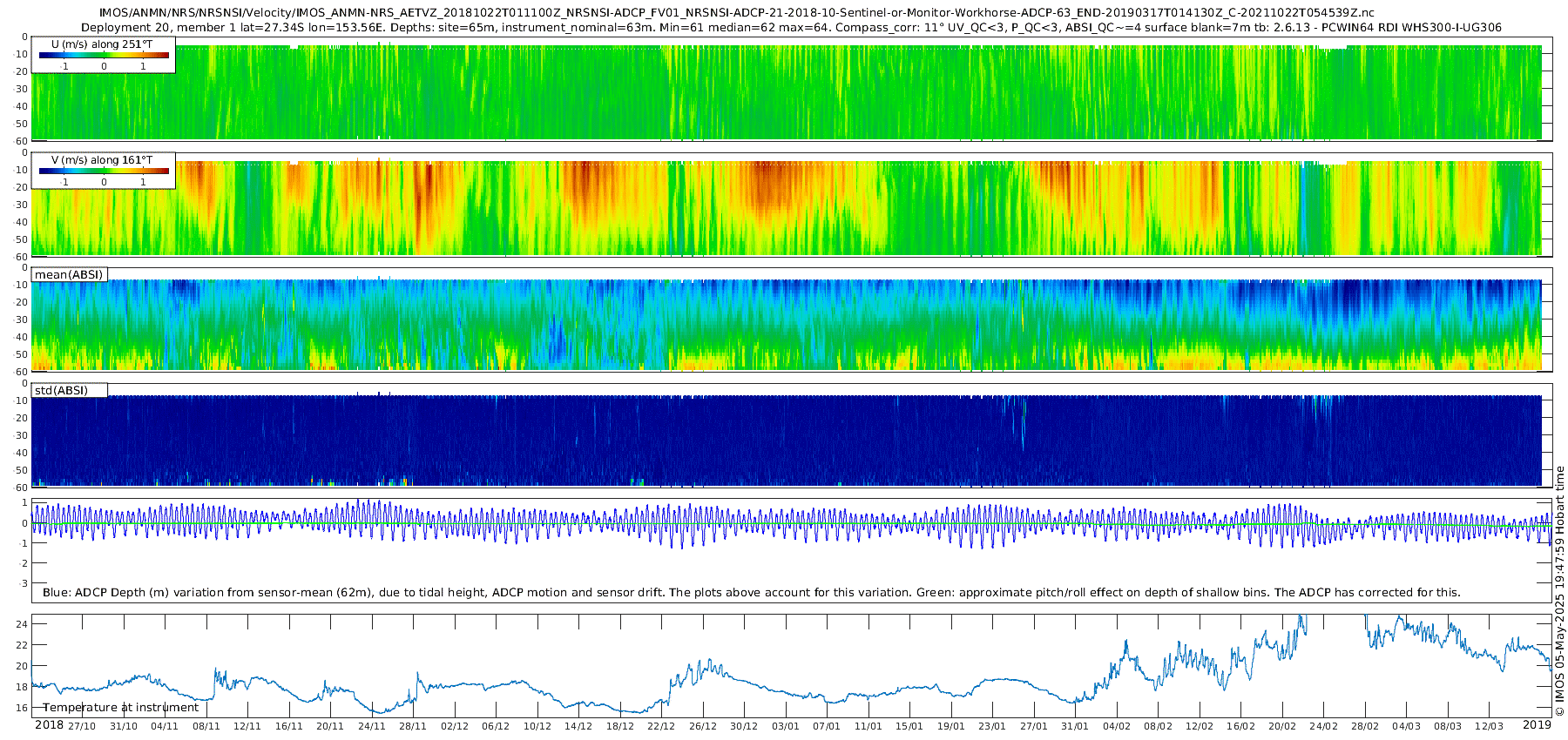
Task: Click the '10/12' date tick label
Action: pos(537,726)
